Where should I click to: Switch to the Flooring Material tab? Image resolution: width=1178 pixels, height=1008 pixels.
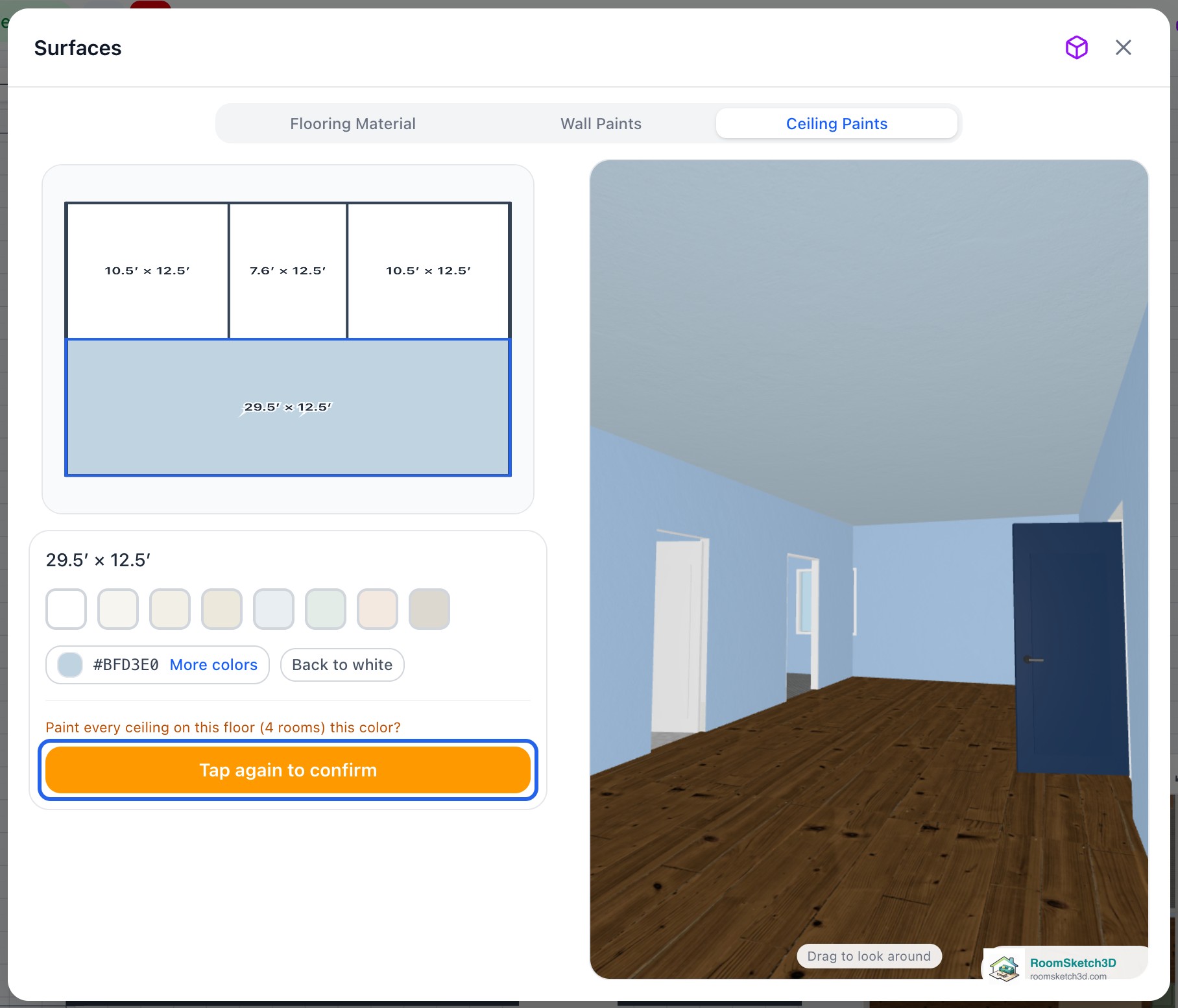pos(353,123)
